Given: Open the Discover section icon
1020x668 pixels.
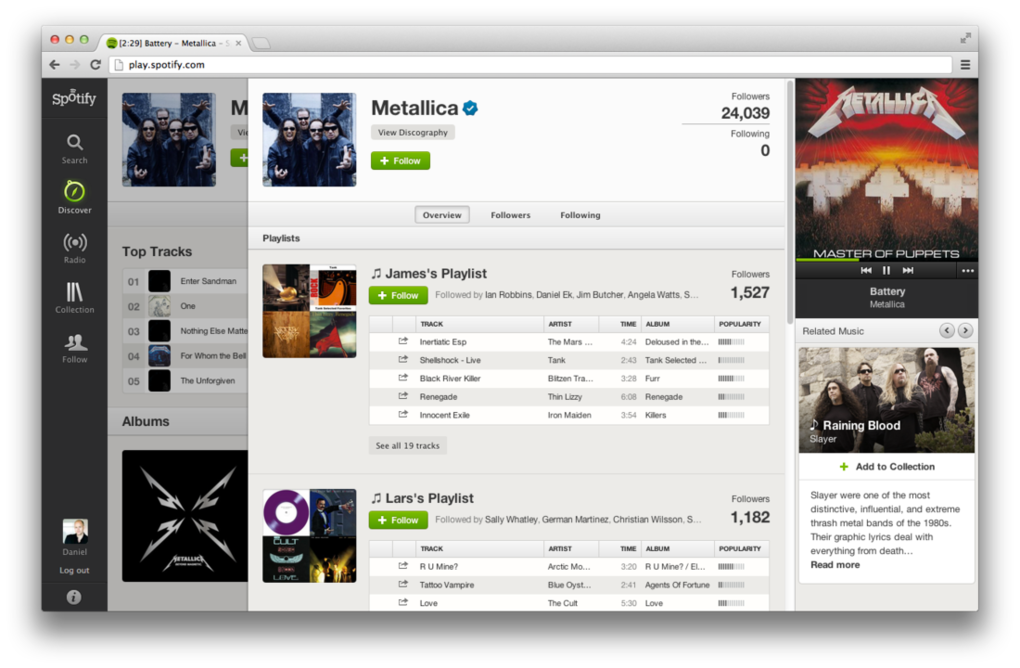Looking at the screenshot, I should coord(74,198).
